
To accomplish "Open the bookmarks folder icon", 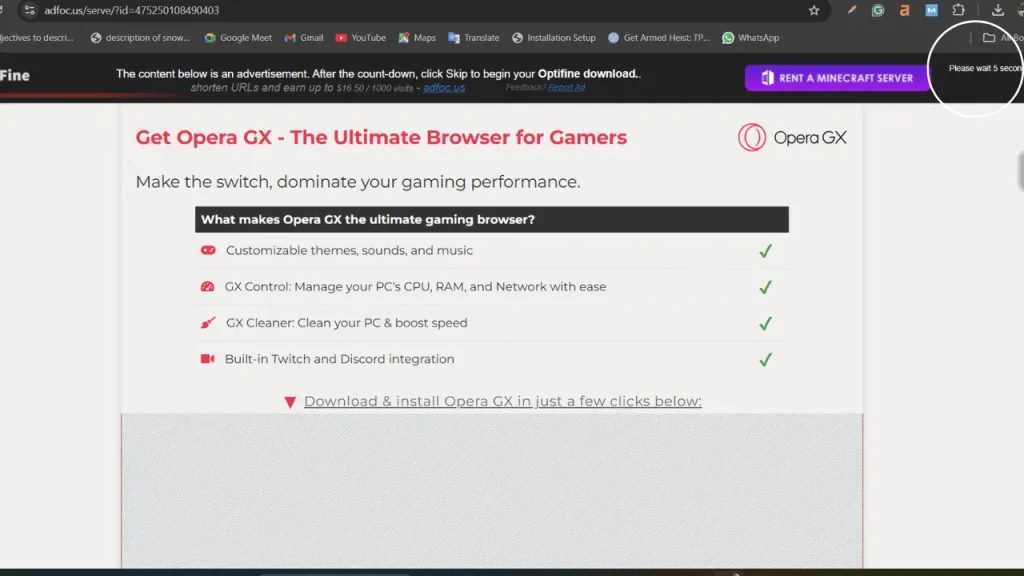I will tap(989, 38).
